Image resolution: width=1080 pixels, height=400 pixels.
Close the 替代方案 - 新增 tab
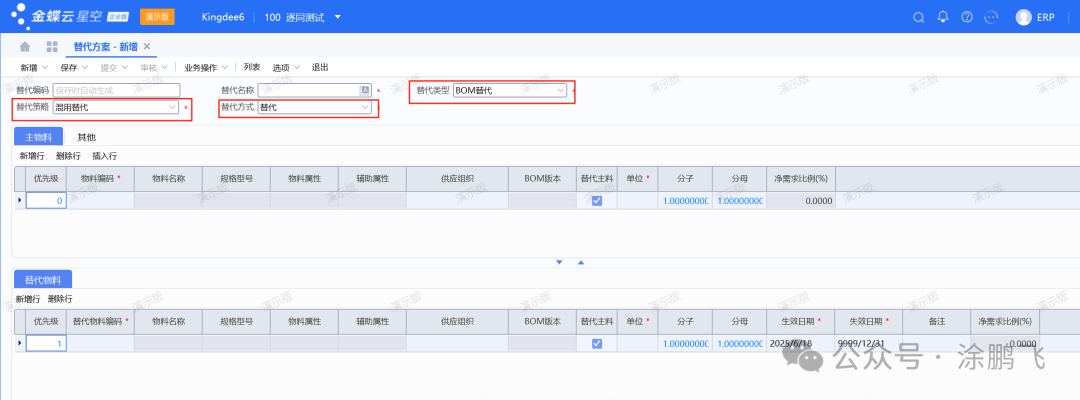pos(147,47)
